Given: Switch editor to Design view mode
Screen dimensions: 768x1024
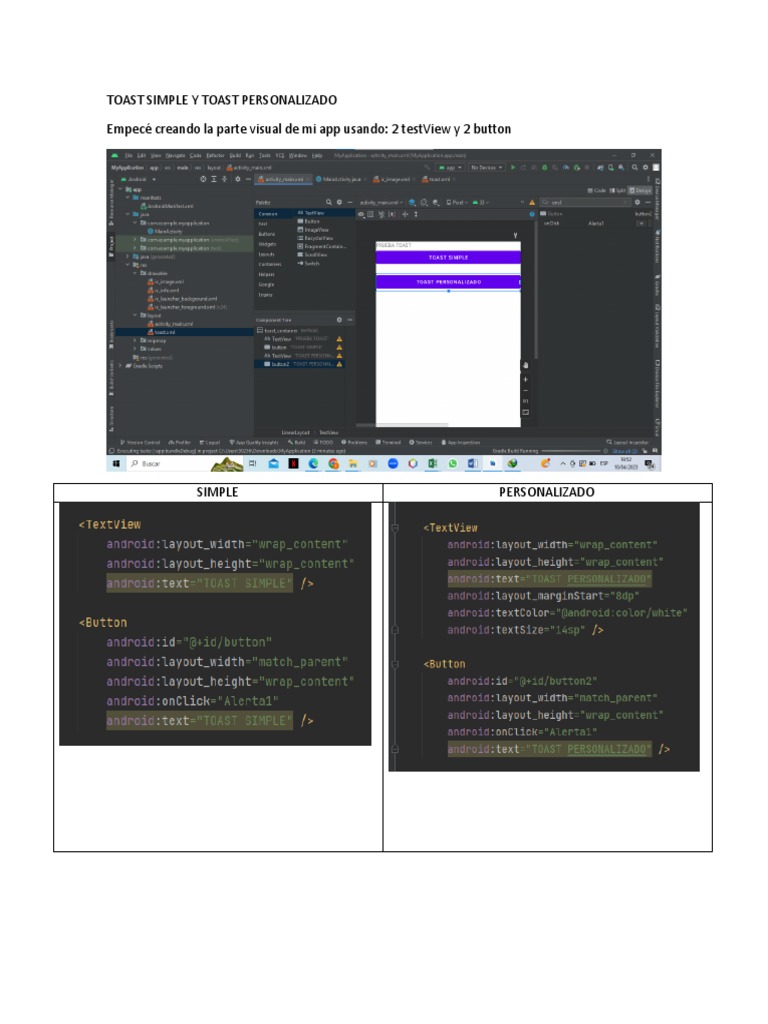Looking at the screenshot, I should (640, 190).
